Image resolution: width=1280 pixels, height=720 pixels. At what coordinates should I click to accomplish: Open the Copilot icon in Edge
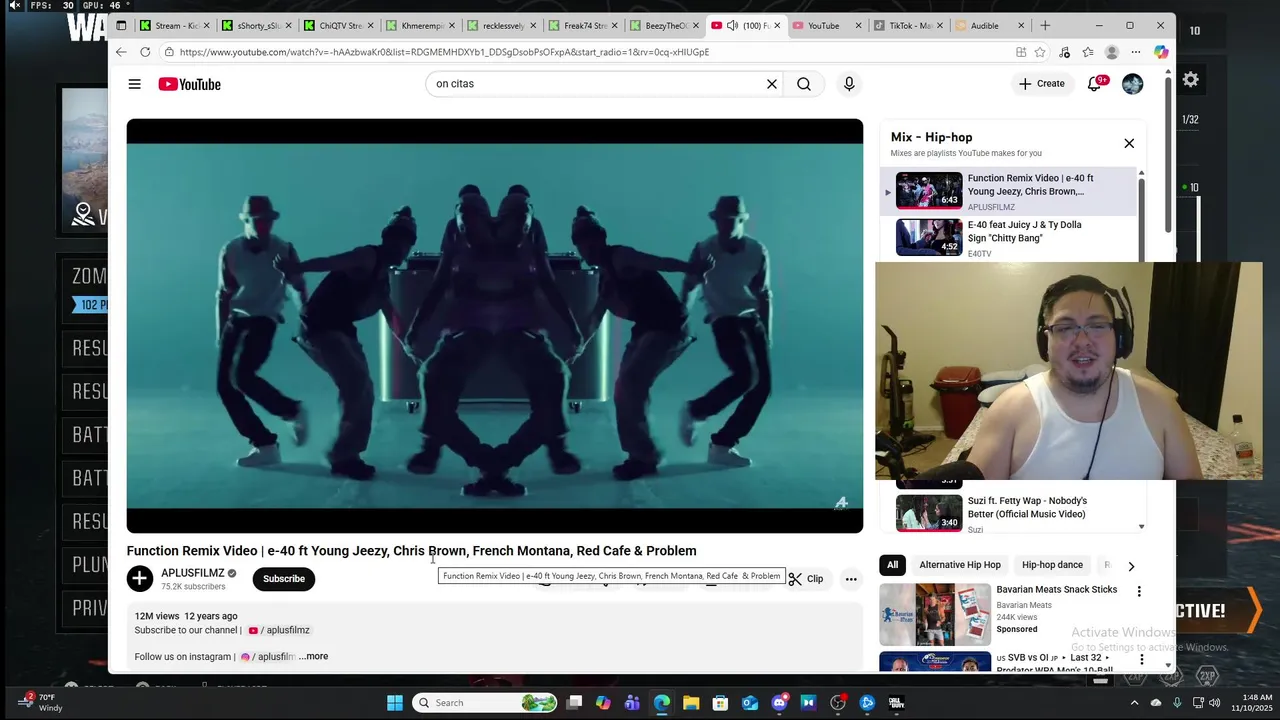(x=1160, y=52)
